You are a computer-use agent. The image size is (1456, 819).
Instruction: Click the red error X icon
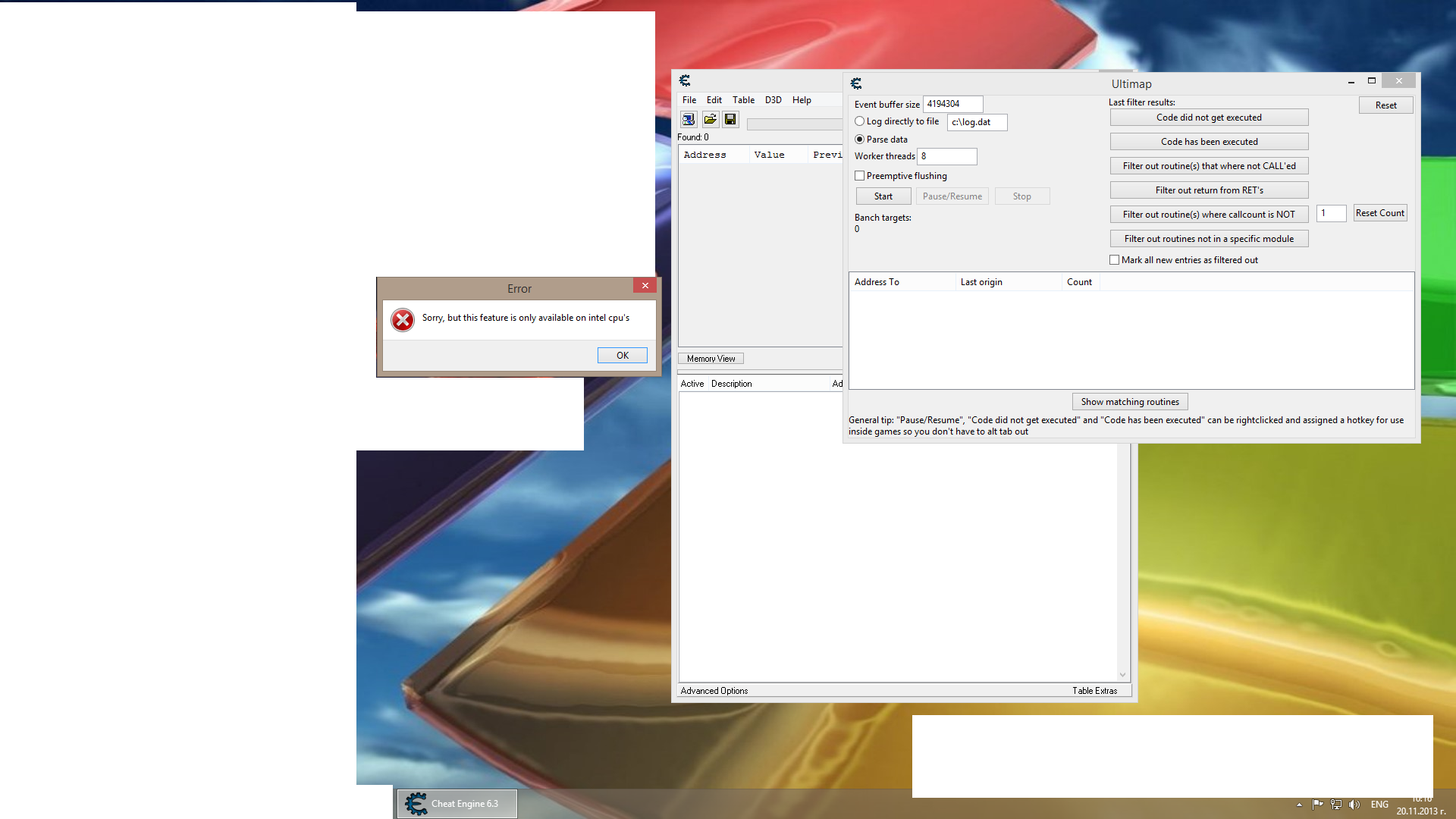click(x=403, y=320)
